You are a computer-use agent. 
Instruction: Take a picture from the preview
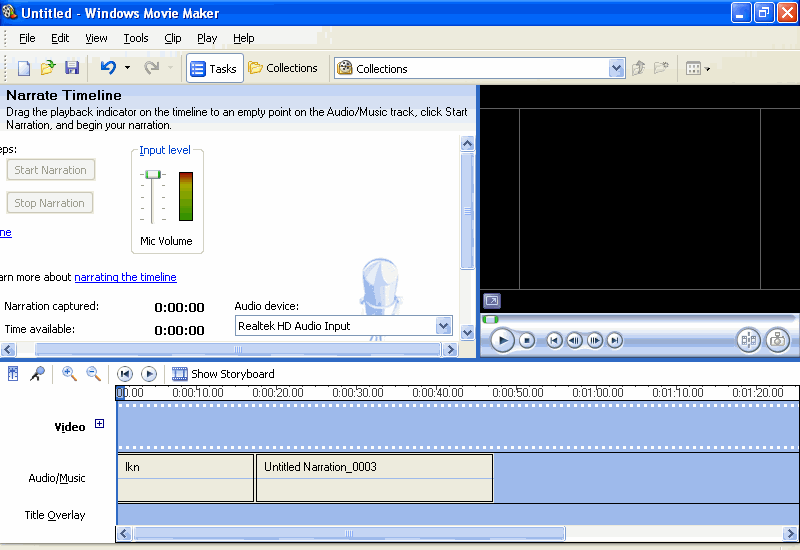click(x=777, y=340)
